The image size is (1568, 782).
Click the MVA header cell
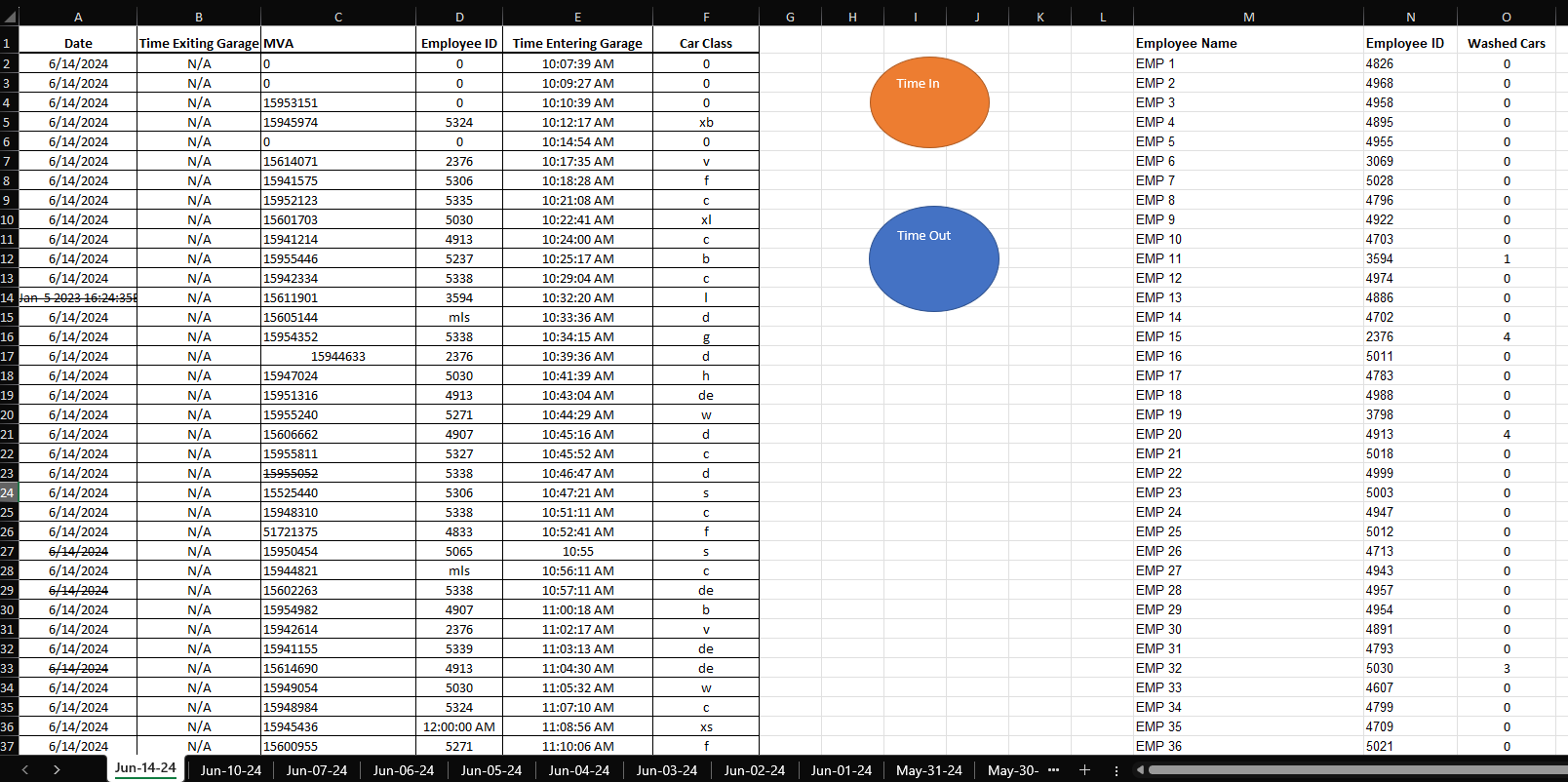pyautogui.click(x=338, y=43)
